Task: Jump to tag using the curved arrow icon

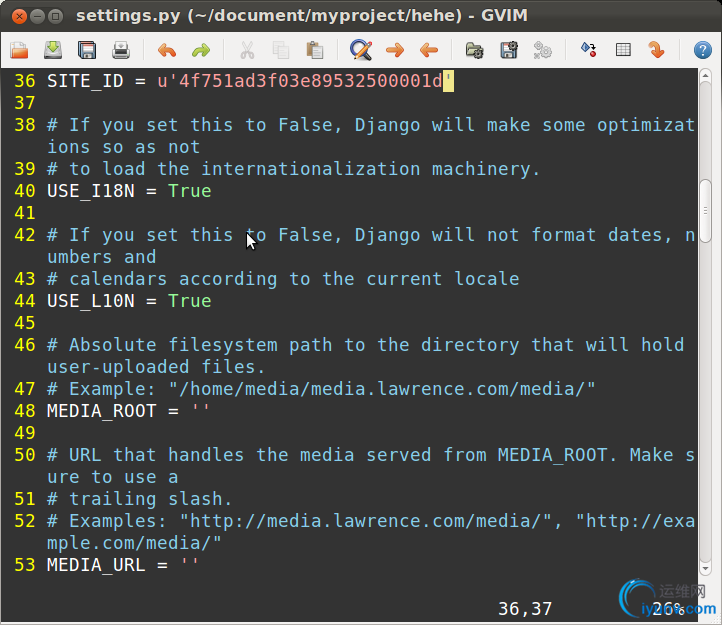Action: [657, 50]
